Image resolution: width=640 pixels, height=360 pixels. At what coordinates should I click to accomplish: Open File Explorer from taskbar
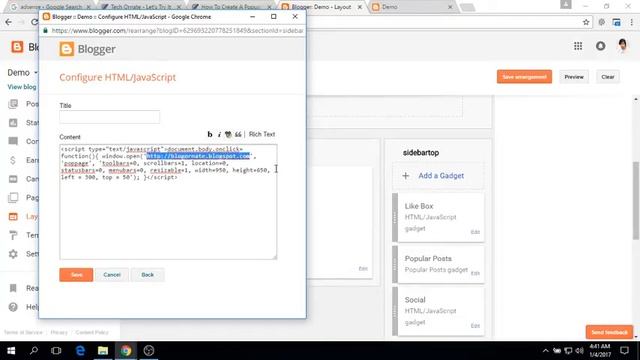103,351
